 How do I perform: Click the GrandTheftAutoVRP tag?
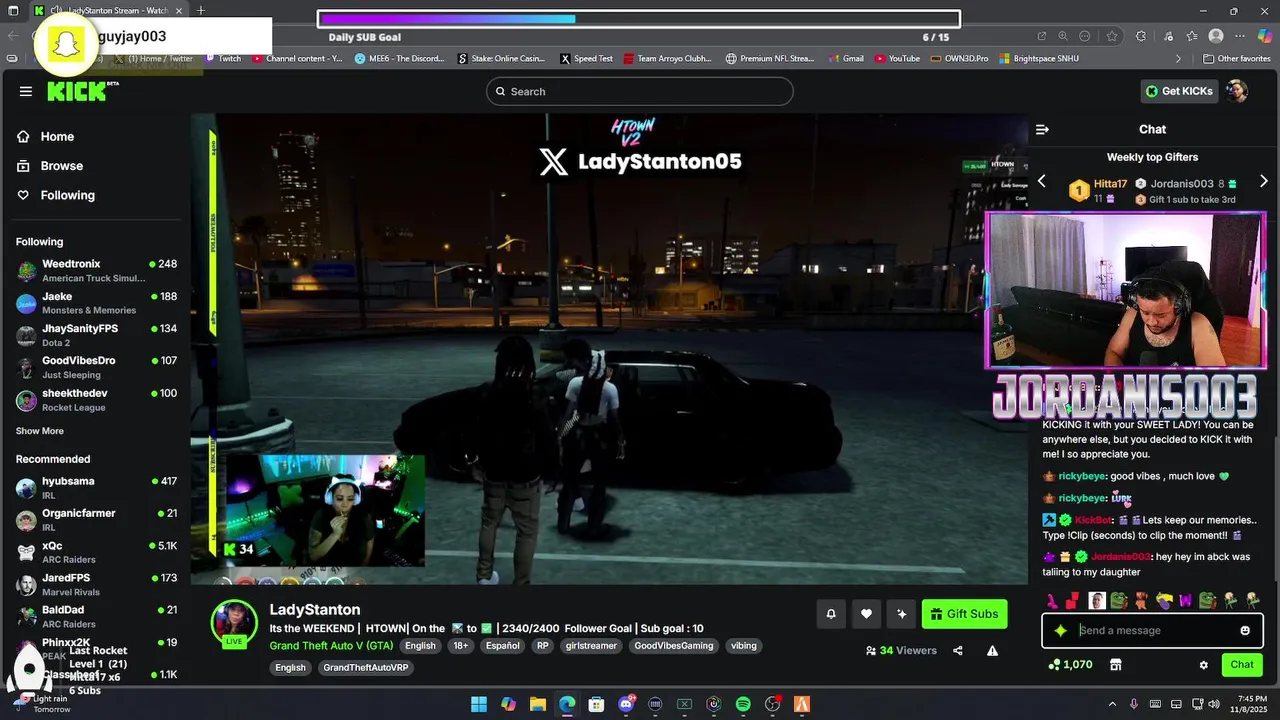point(366,667)
